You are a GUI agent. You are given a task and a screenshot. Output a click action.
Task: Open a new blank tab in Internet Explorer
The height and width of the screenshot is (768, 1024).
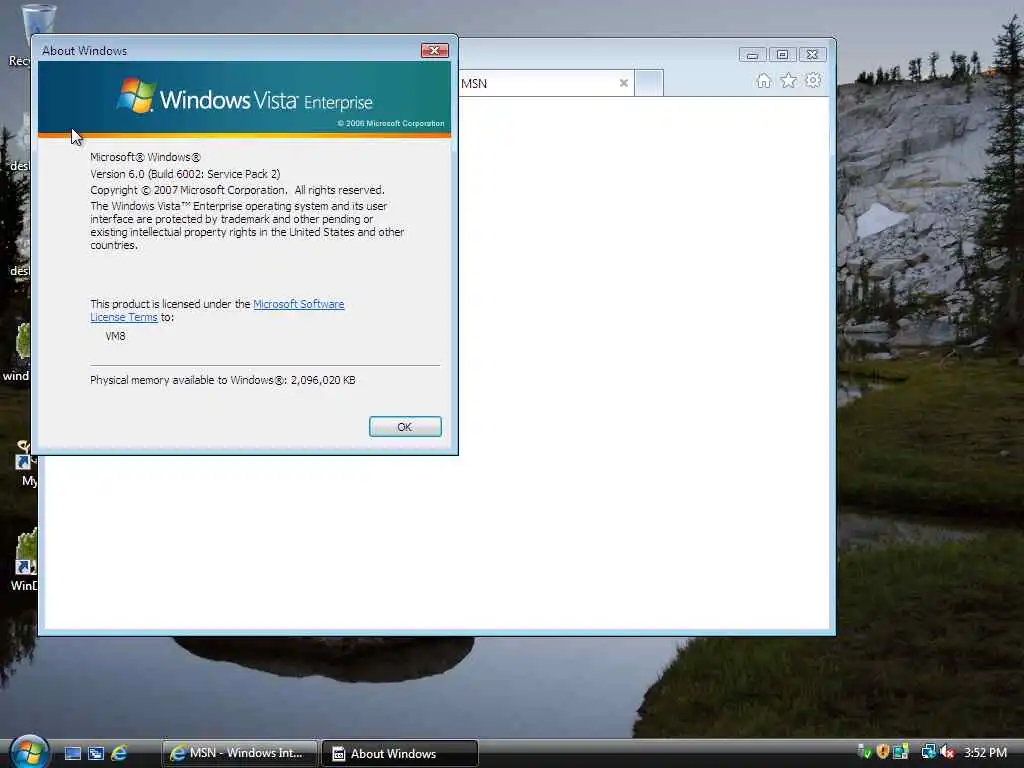click(649, 83)
